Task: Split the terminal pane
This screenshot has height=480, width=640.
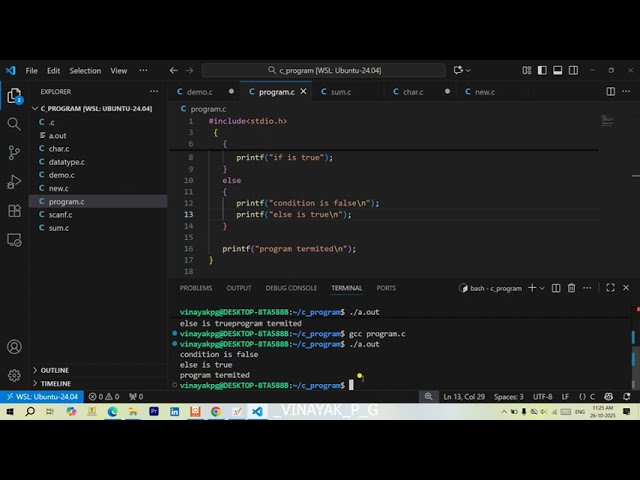Action: tap(556, 288)
